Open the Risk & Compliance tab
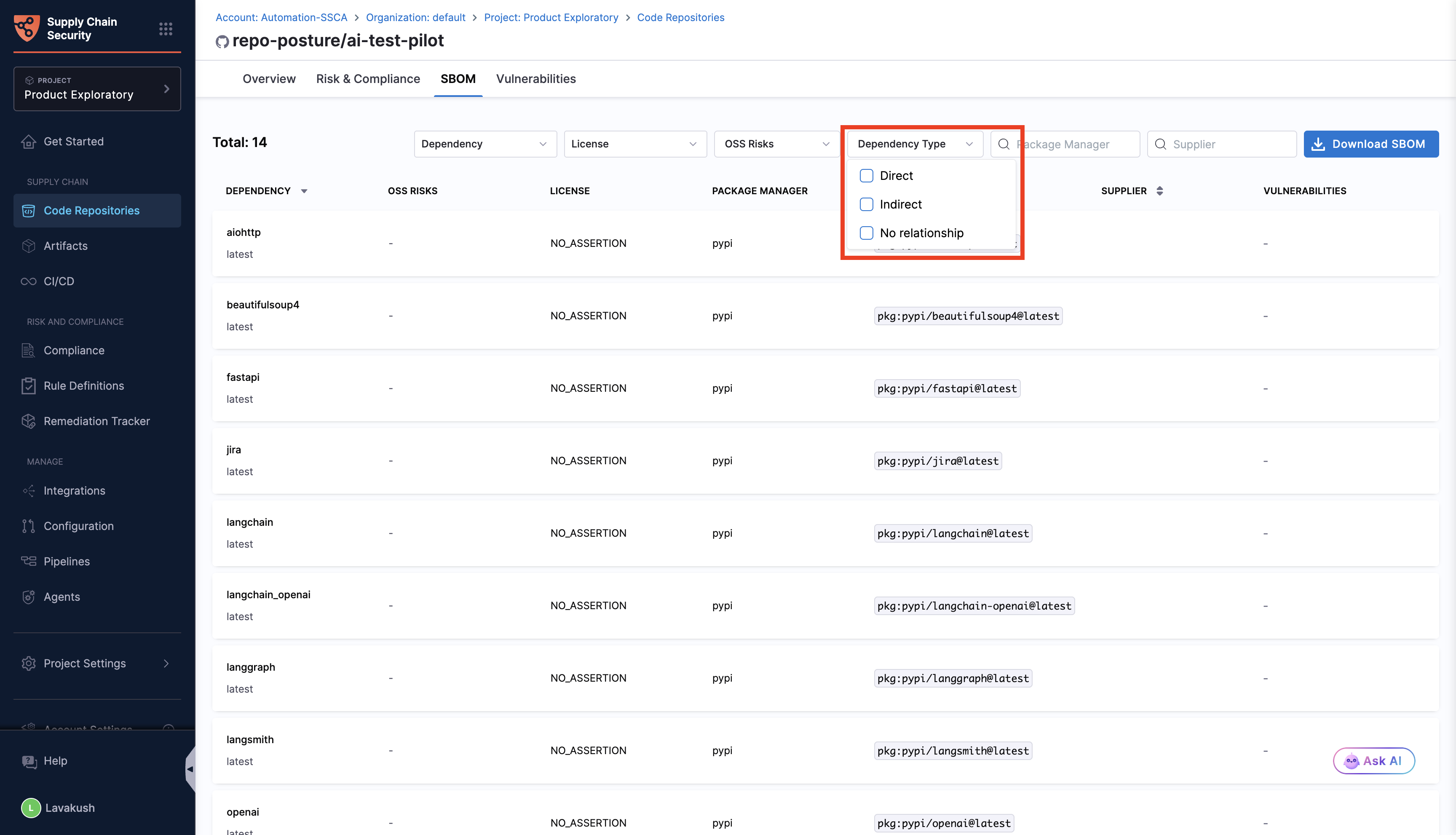Screen dimensions: 1456x835 tap(368, 78)
